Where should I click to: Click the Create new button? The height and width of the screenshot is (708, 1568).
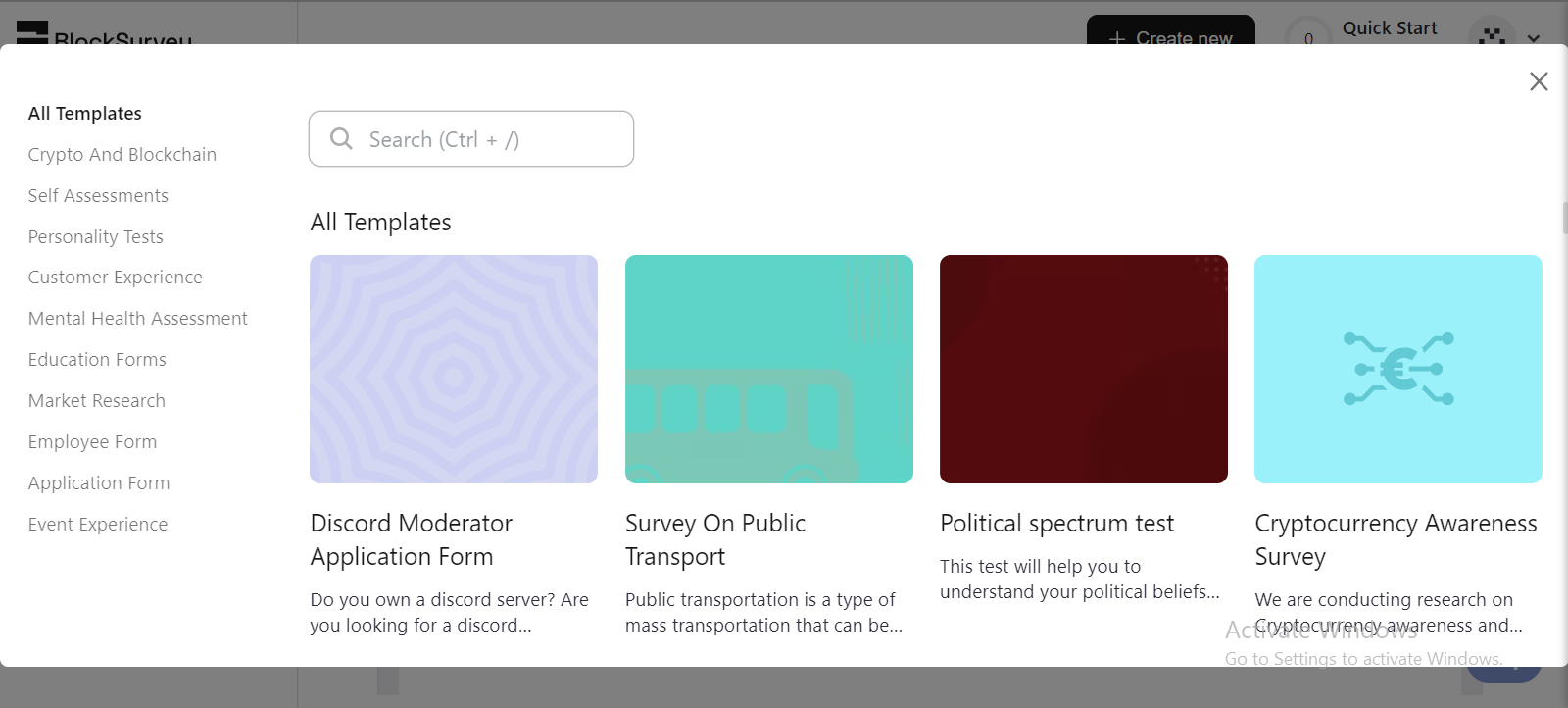click(x=1171, y=31)
